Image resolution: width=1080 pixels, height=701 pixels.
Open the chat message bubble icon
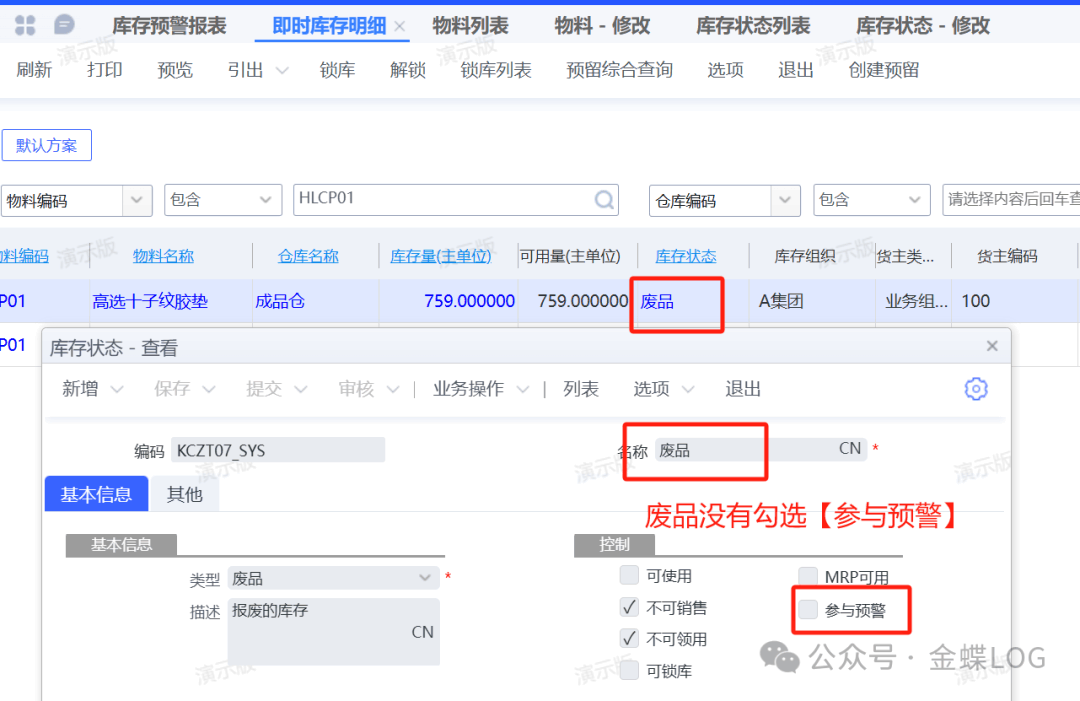tap(64, 25)
